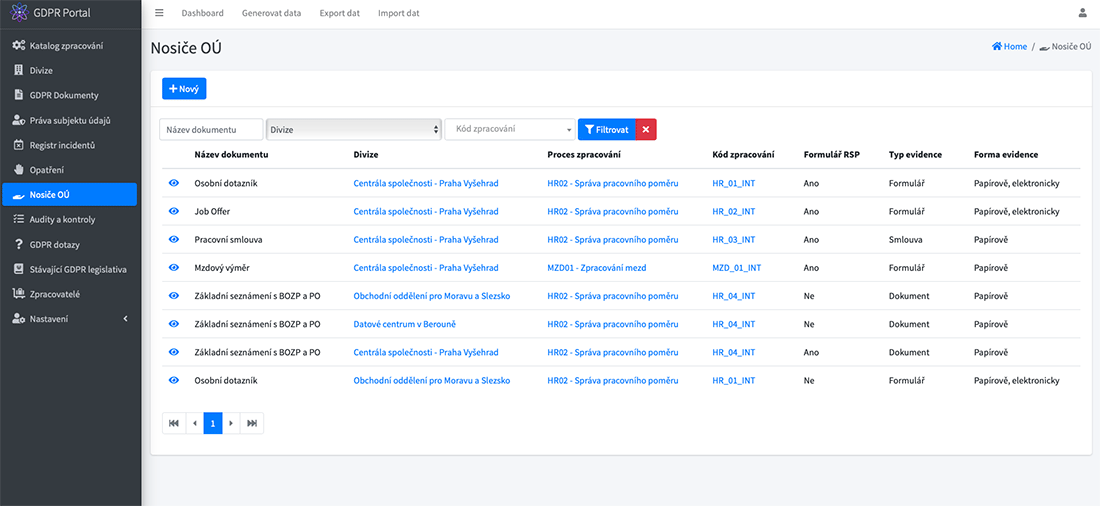Screen dimensions: 1100x506
Task: Clear filters with the red X button
Action: (646, 130)
